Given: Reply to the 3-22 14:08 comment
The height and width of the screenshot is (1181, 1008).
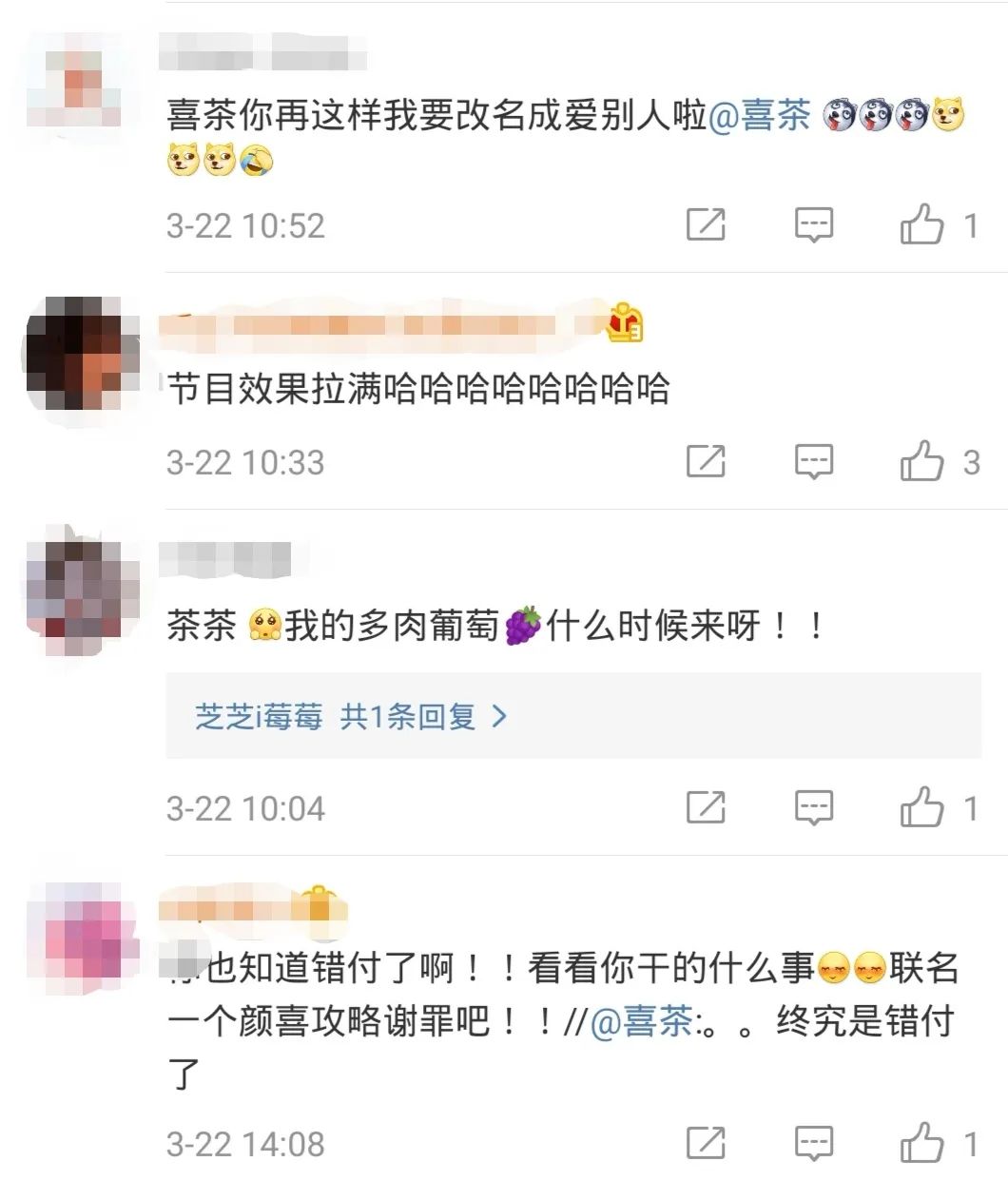Looking at the screenshot, I should pyautogui.click(x=814, y=1143).
